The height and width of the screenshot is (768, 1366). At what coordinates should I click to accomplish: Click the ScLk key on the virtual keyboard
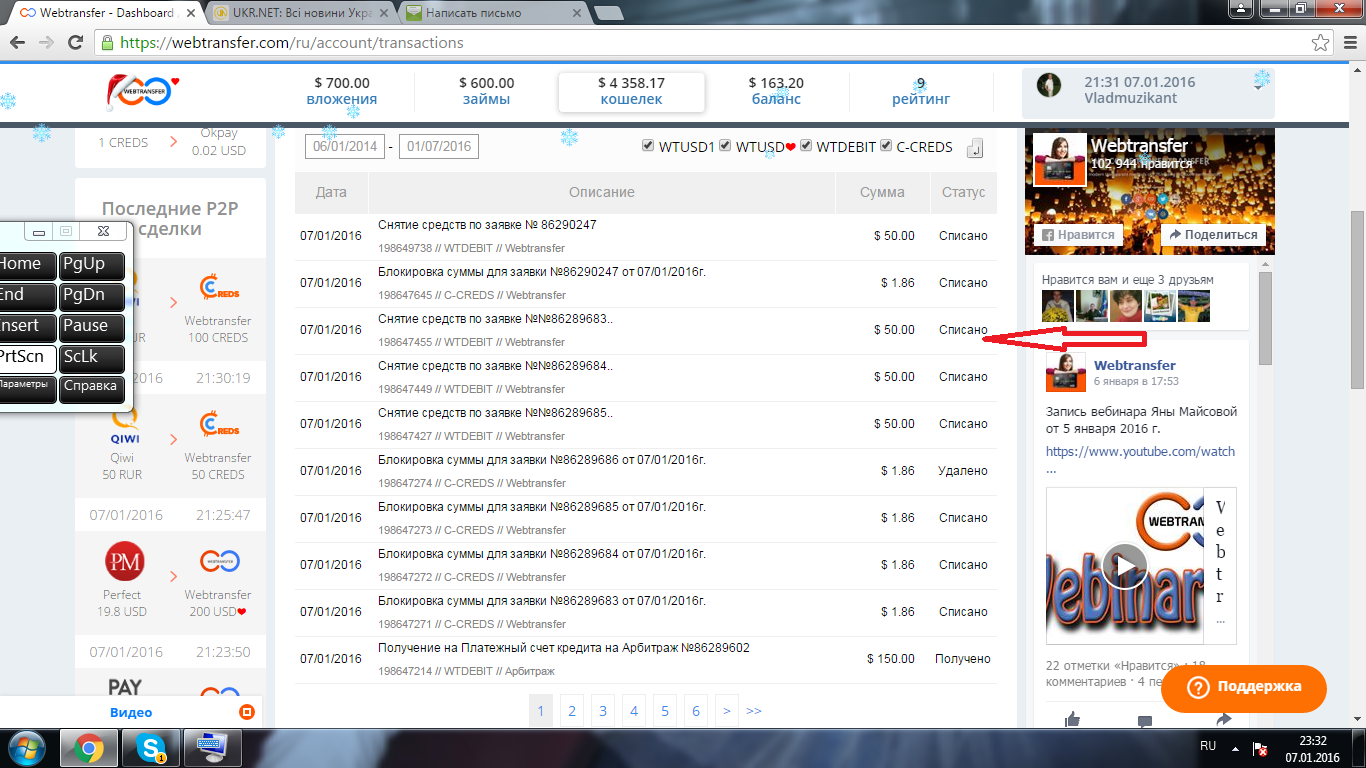click(x=92, y=358)
